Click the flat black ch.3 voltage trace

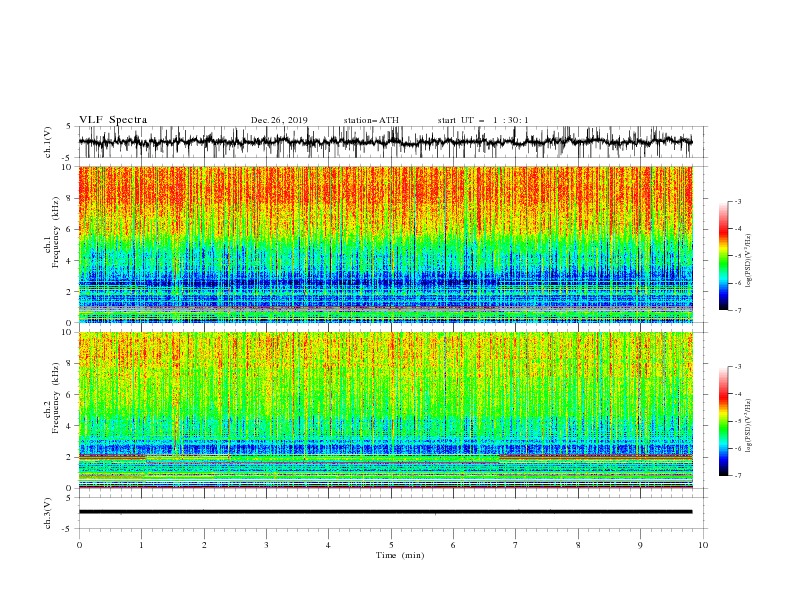[x=385, y=512]
